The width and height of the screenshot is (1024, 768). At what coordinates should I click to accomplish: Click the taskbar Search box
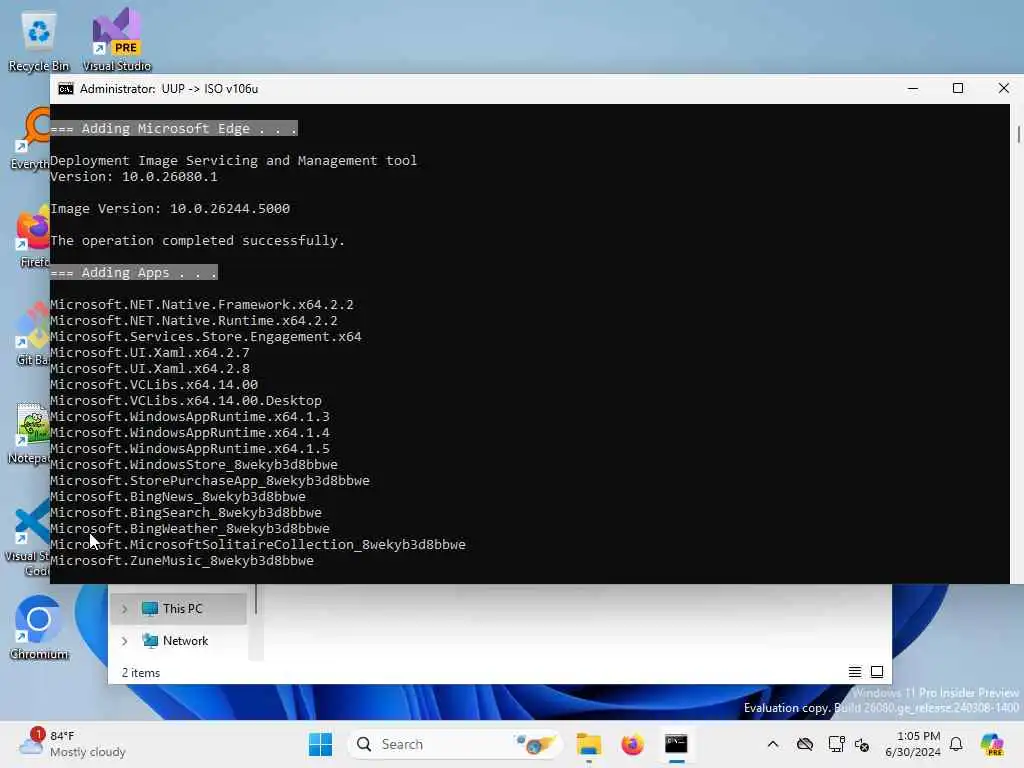(x=455, y=744)
